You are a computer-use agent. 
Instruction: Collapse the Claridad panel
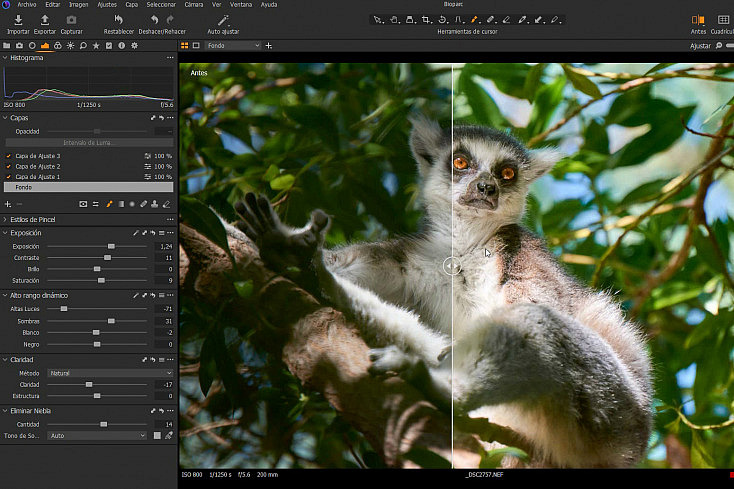pyautogui.click(x=5, y=359)
